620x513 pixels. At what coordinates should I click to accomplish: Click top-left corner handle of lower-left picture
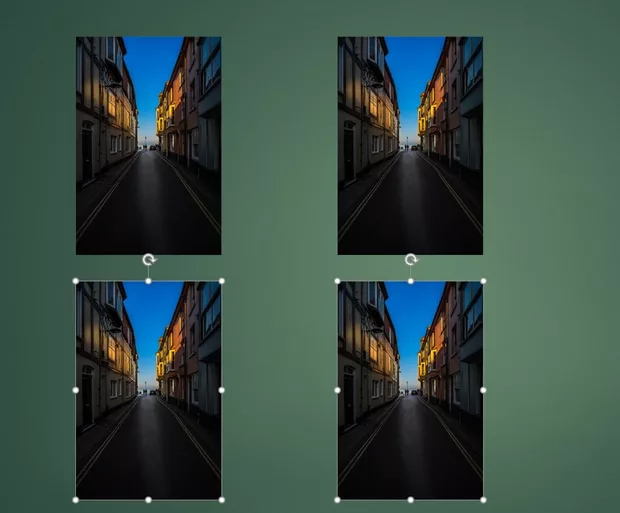pos(76,281)
